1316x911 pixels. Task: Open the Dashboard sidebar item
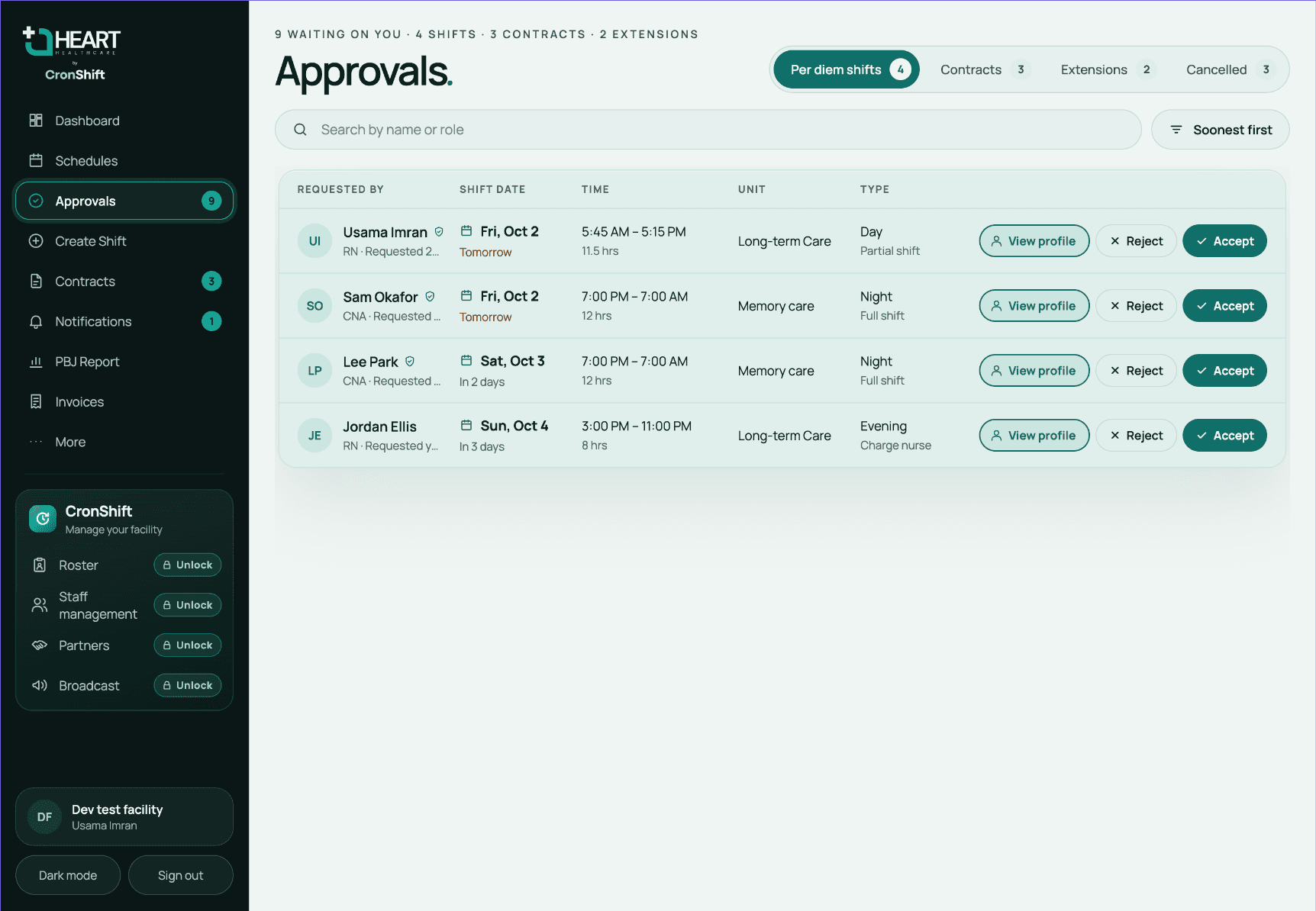pos(124,121)
